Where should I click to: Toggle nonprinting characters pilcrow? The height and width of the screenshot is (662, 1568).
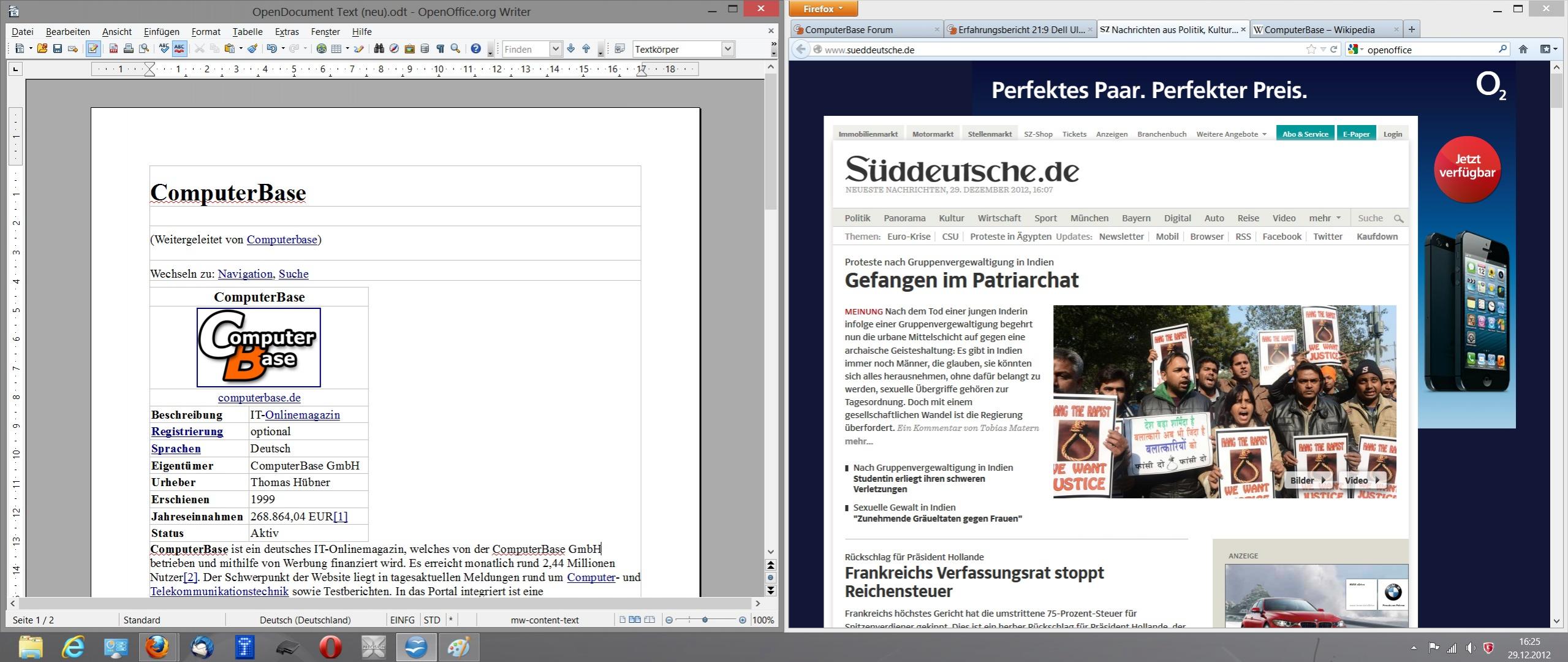[439, 49]
